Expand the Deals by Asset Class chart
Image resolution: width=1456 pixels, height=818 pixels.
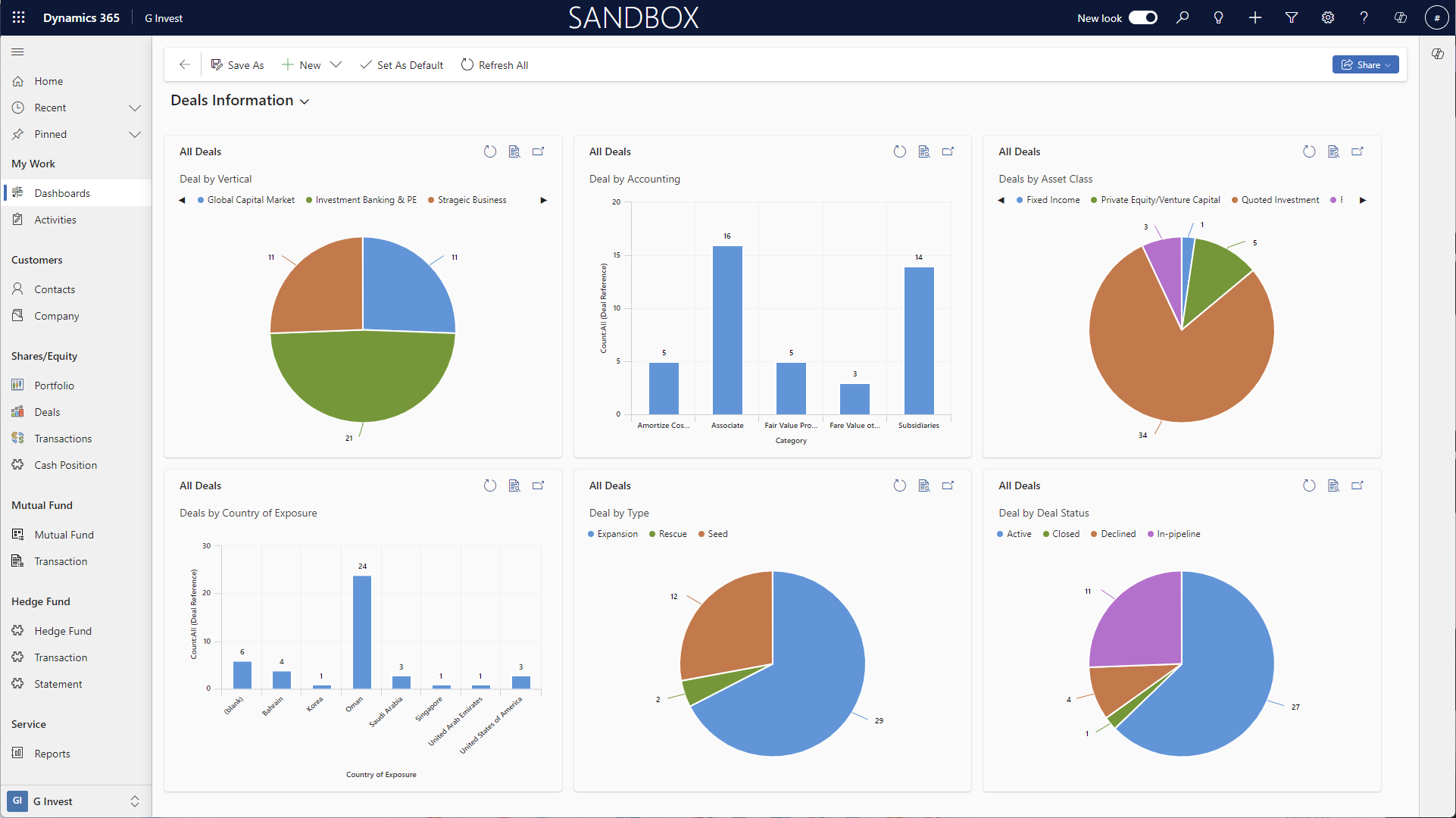1358,151
